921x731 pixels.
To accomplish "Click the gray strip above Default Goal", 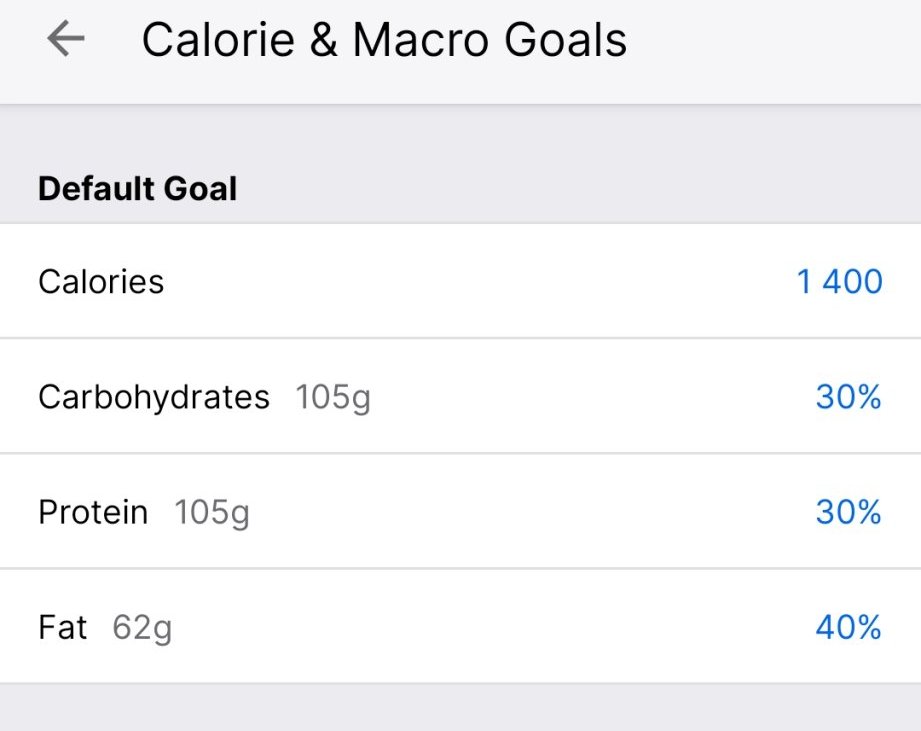I will pyautogui.click(x=460, y=132).
